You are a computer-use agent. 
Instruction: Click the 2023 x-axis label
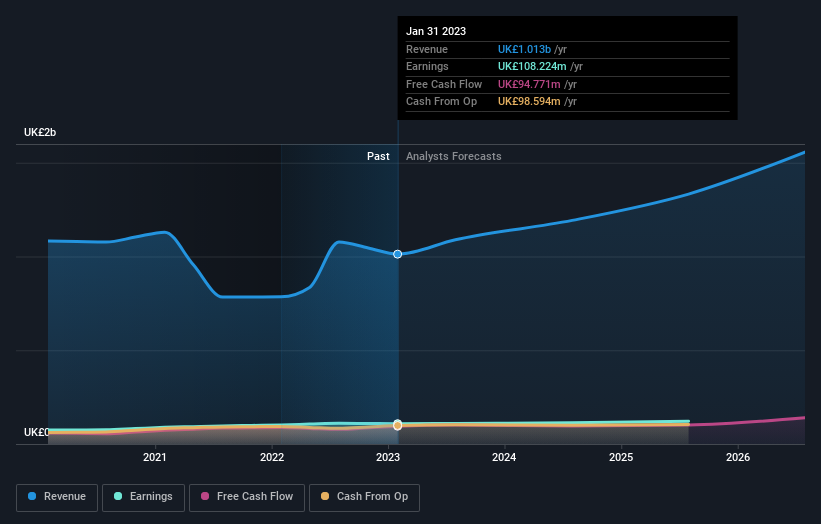388,457
